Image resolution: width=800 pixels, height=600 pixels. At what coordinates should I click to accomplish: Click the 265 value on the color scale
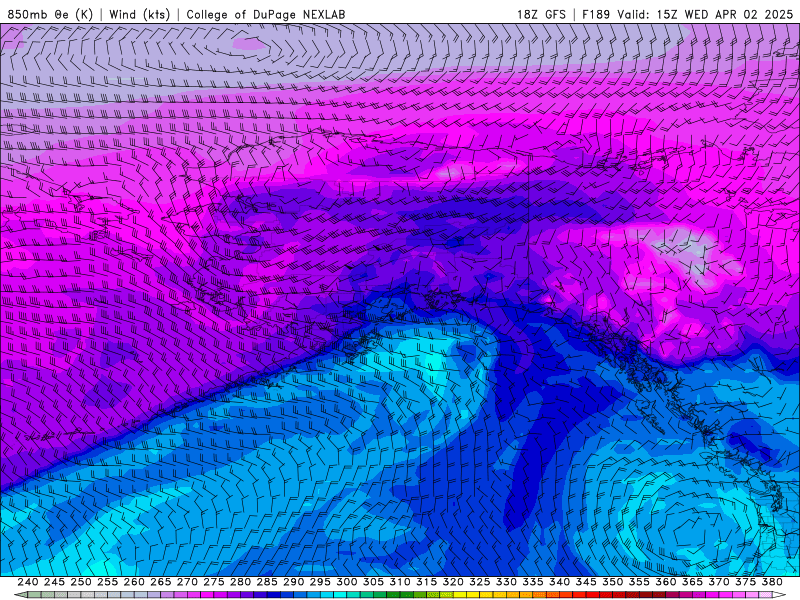tap(160, 582)
